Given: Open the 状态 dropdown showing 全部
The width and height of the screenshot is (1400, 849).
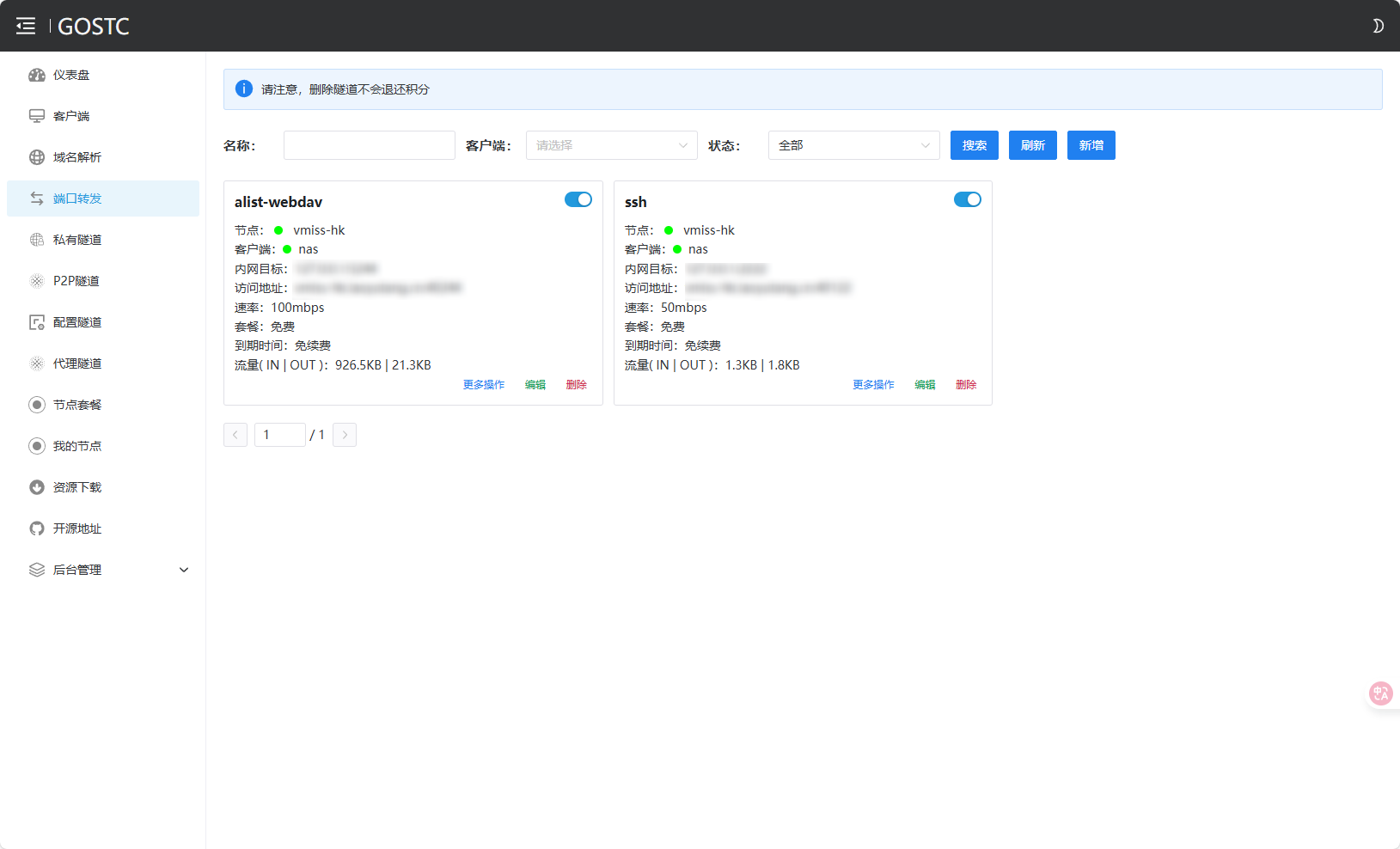Looking at the screenshot, I should click(x=854, y=145).
